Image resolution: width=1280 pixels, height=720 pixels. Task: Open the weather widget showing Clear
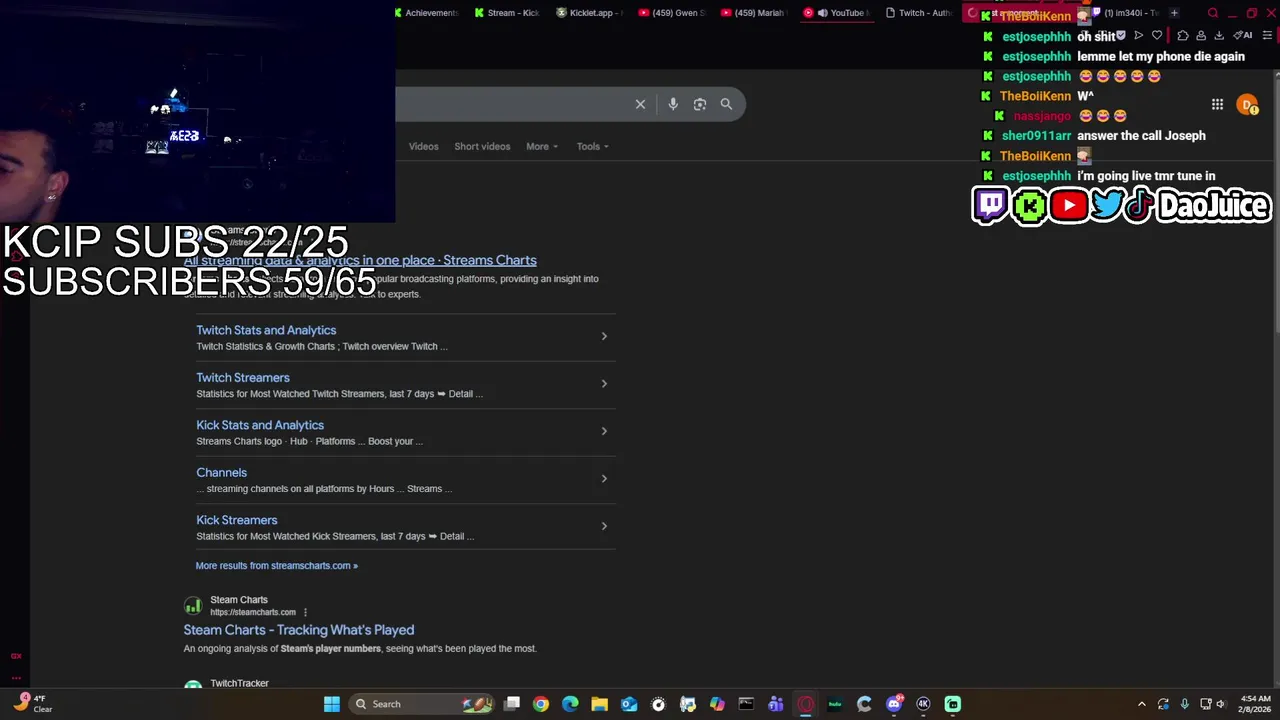coord(31,704)
